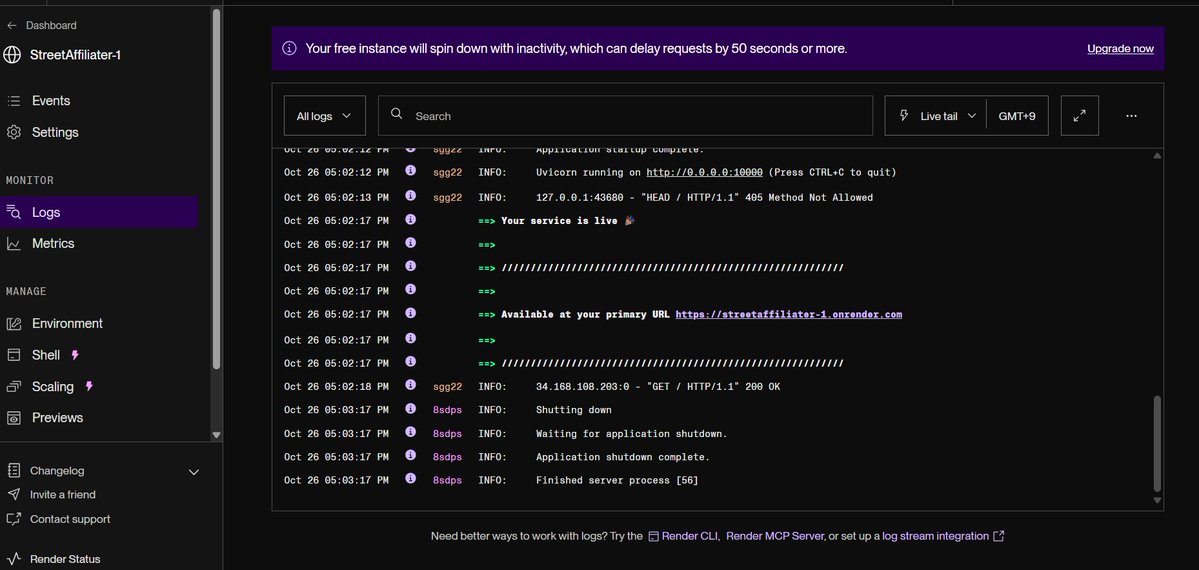The height and width of the screenshot is (570, 1199).
Task: Click the sgg22 instance tag on 'Uvicorn running' row
Action: (447, 173)
